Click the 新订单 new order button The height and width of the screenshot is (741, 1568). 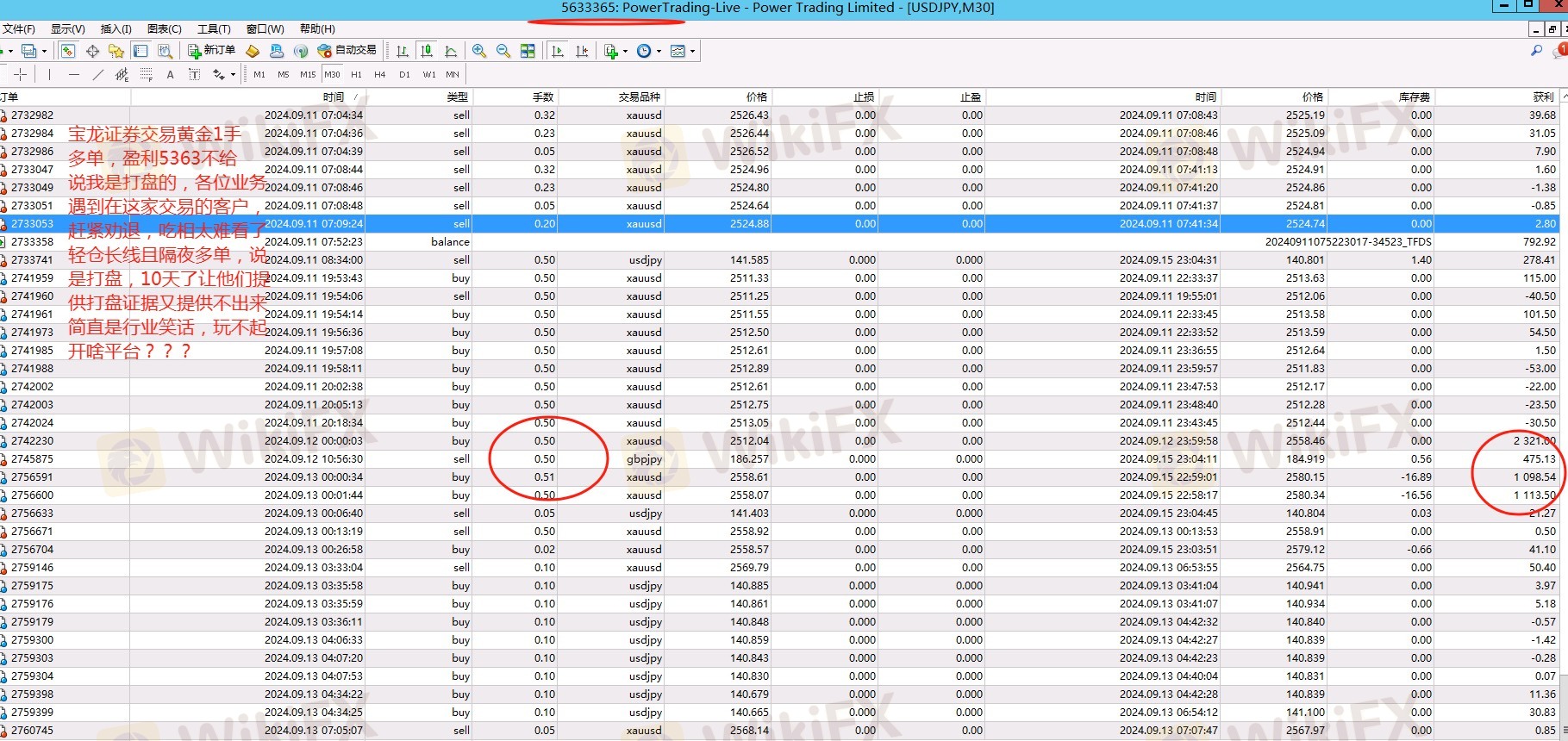click(x=212, y=51)
